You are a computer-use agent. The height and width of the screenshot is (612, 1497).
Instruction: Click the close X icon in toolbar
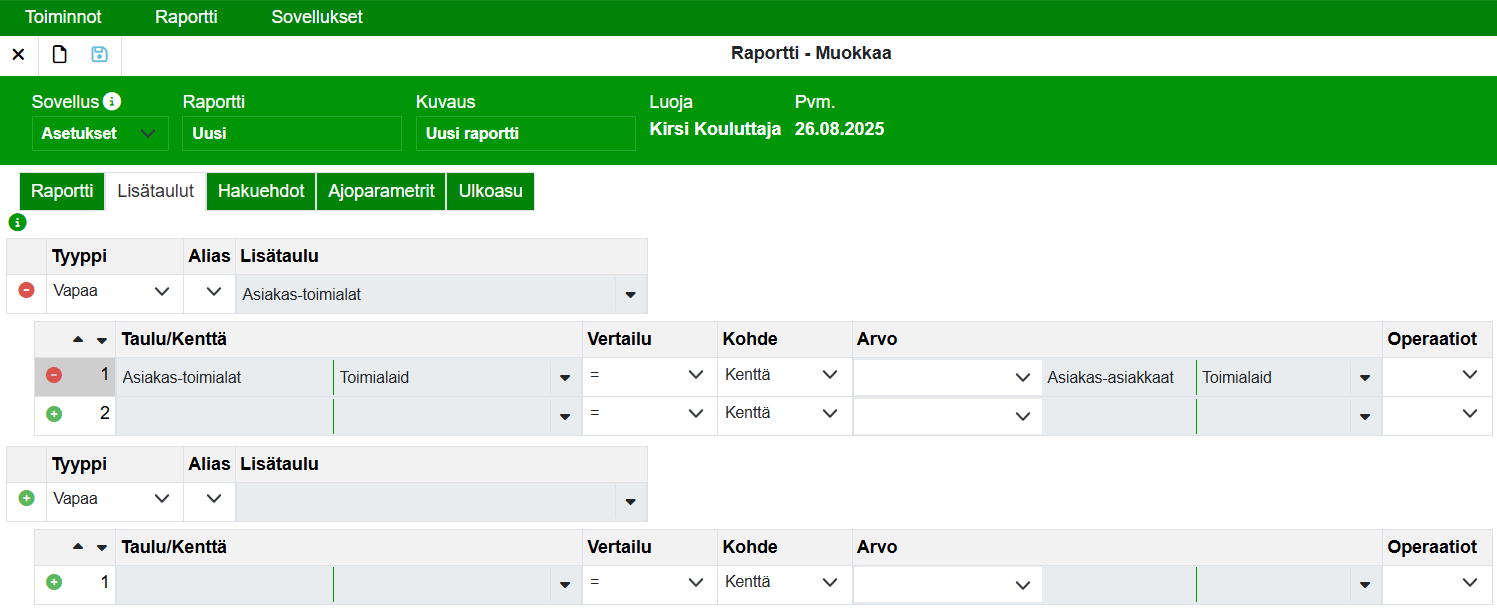point(18,55)
